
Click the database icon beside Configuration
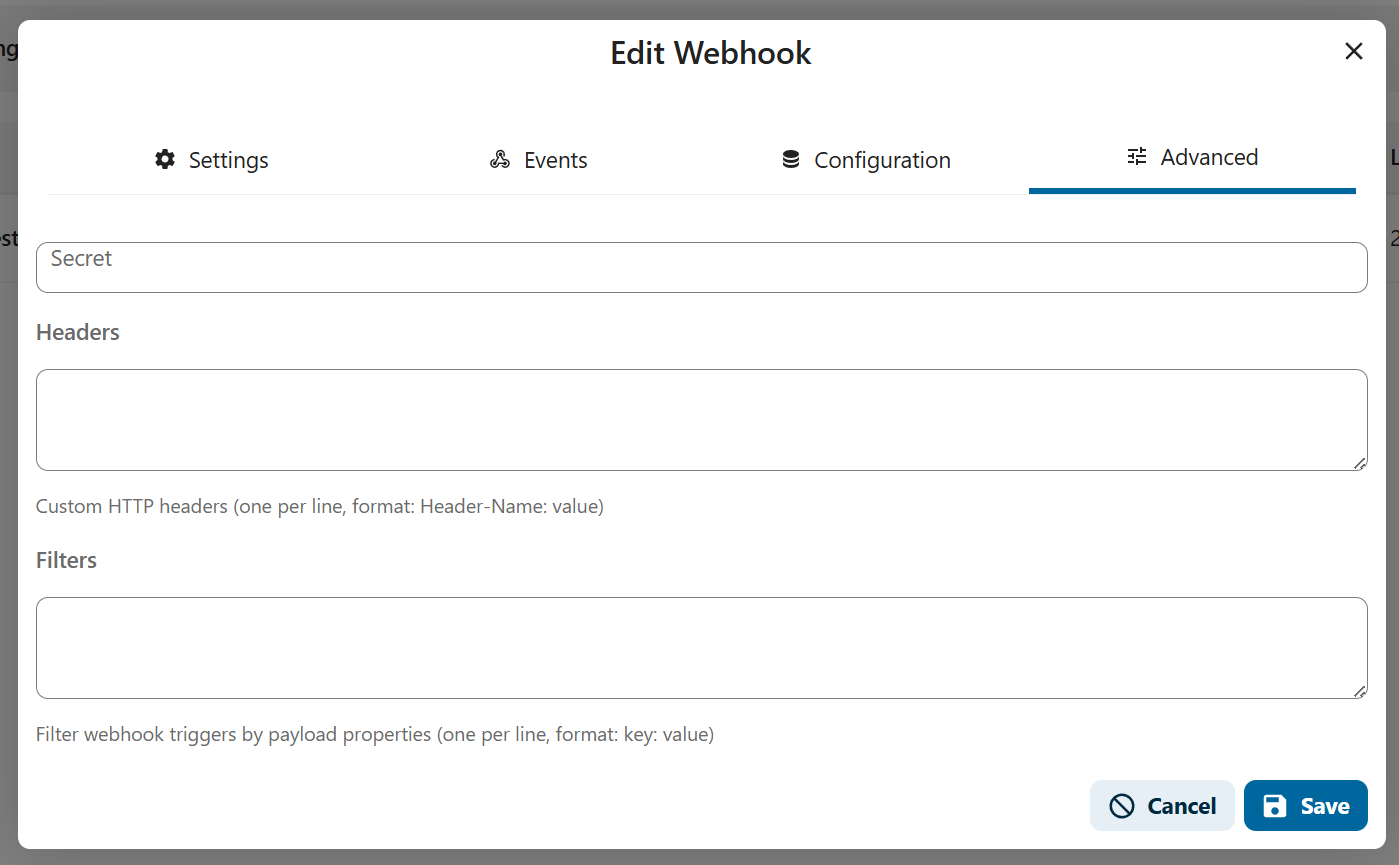pyautogui.click(x=791, y=160)
